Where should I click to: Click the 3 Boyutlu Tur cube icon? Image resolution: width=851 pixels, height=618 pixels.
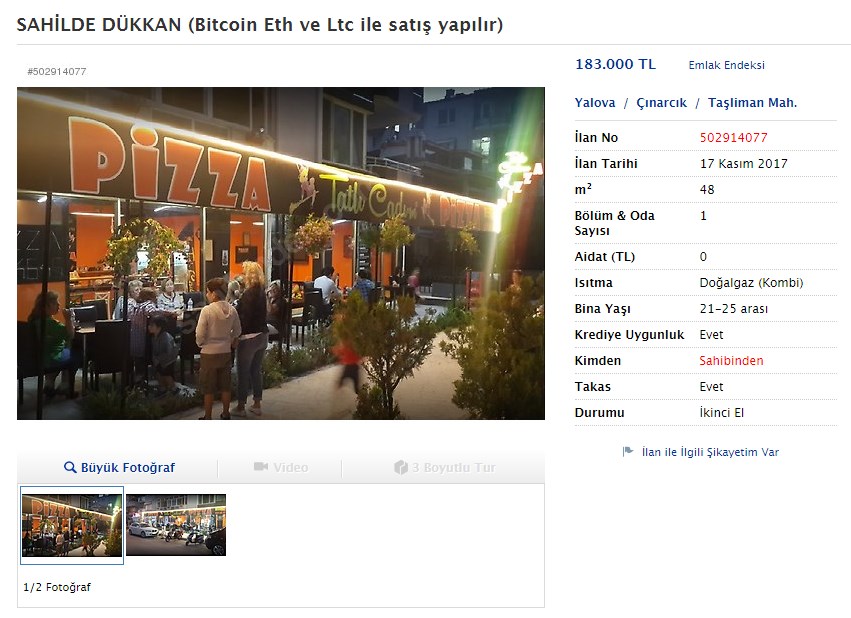tap(401, 467)
